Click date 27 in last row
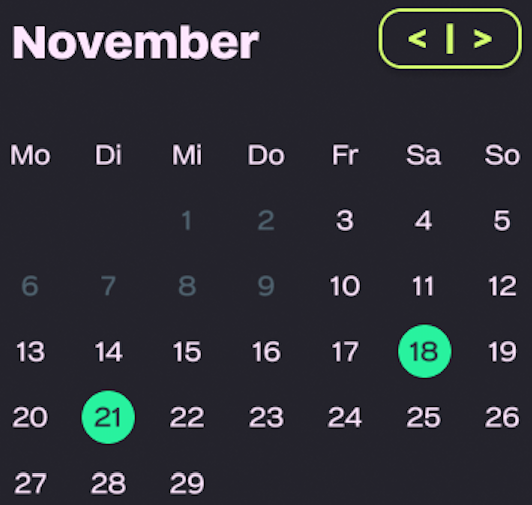 (x=30, y=483)
